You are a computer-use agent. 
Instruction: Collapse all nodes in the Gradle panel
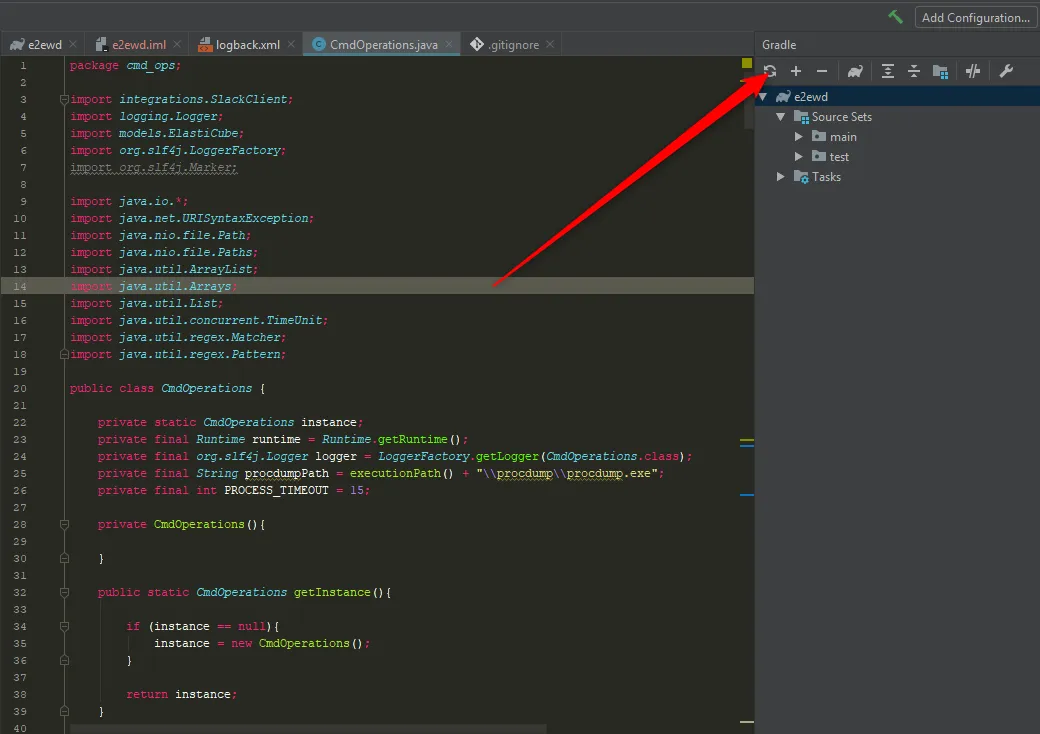click(x=914, y=70)
